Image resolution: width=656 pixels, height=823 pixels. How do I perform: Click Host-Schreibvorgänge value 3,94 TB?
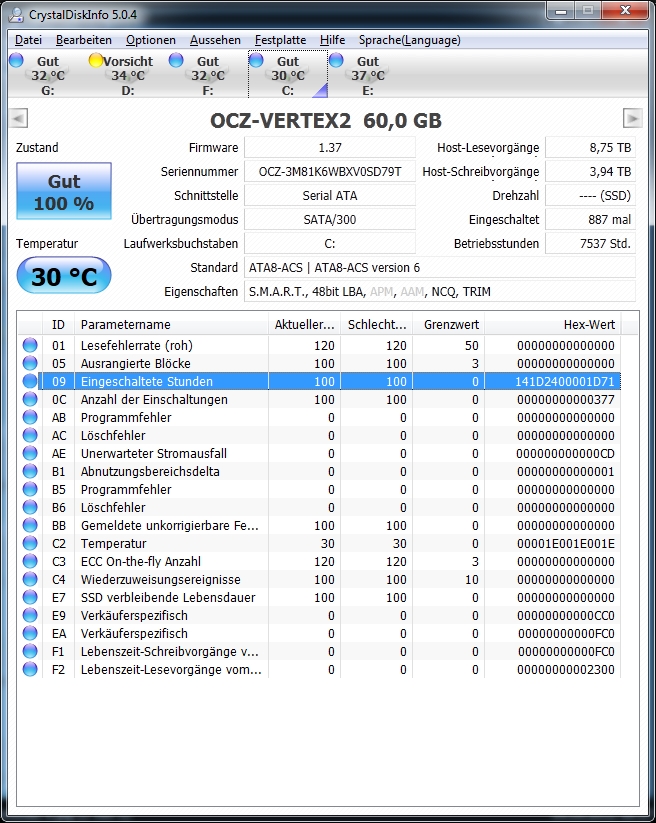click(x=590, y=172)
